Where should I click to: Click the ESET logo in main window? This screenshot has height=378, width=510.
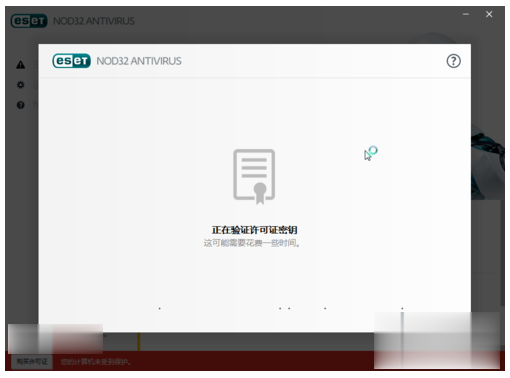coord(29,21)
